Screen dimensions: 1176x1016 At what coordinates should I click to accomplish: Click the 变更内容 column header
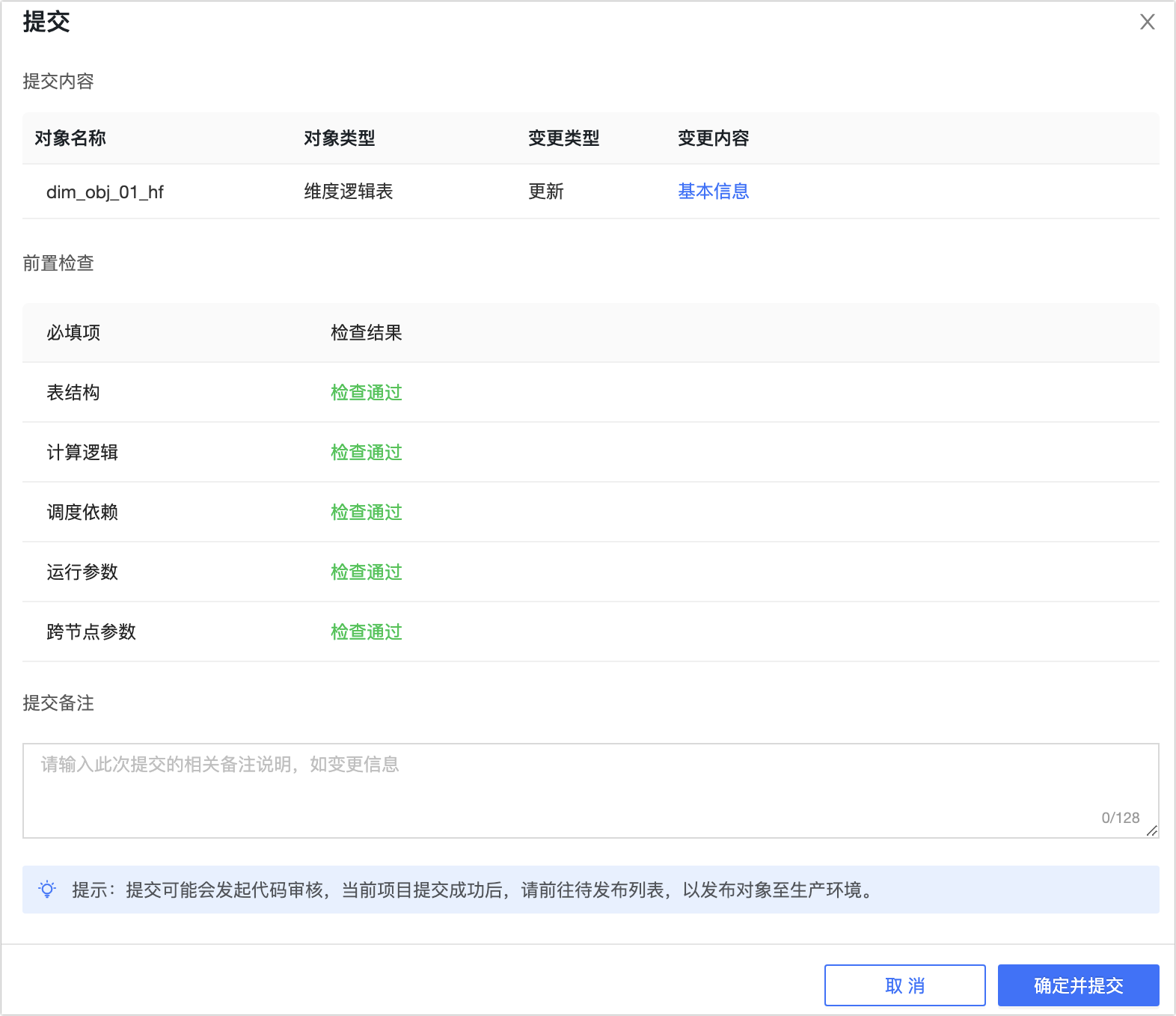713,138
